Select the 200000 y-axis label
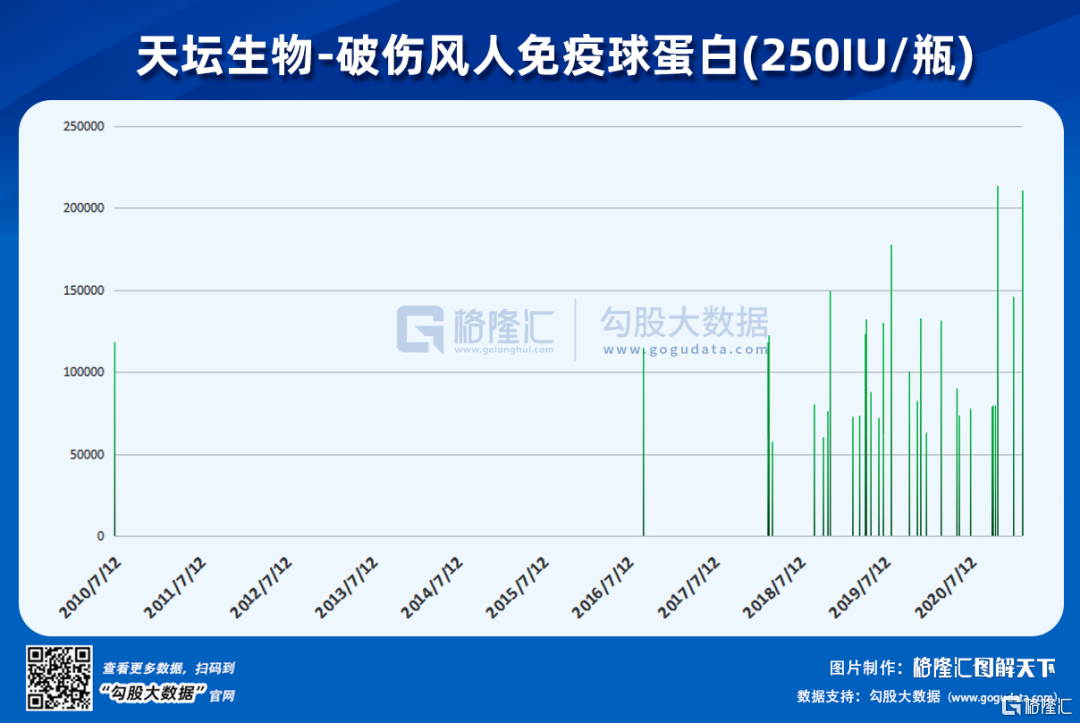The width and height of the screenshot is (1080, 723). (83, 208)
